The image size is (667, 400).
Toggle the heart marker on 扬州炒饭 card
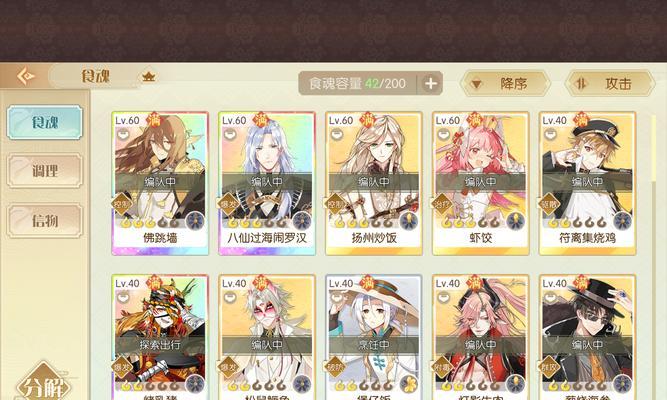pyautogui.click(x=336, y=135)
